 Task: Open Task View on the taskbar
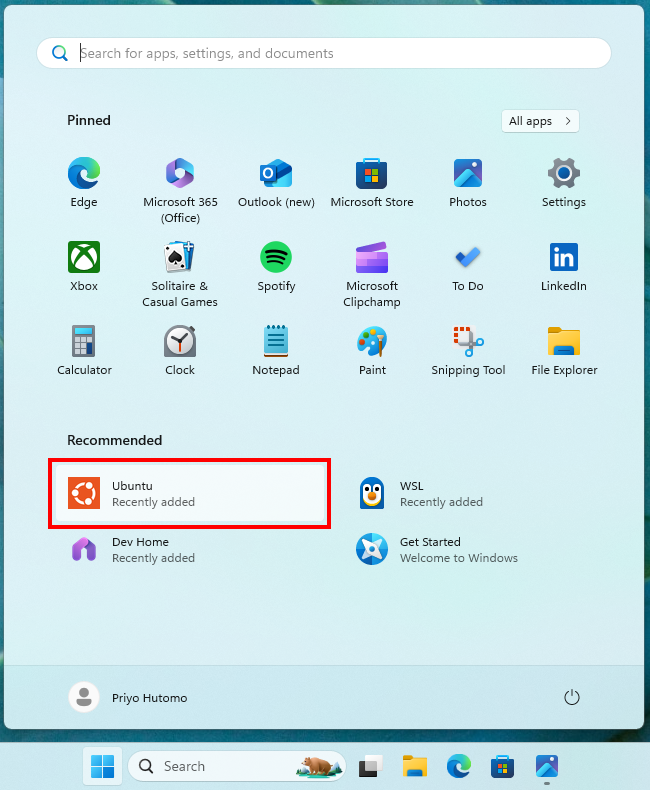(370, 766)
